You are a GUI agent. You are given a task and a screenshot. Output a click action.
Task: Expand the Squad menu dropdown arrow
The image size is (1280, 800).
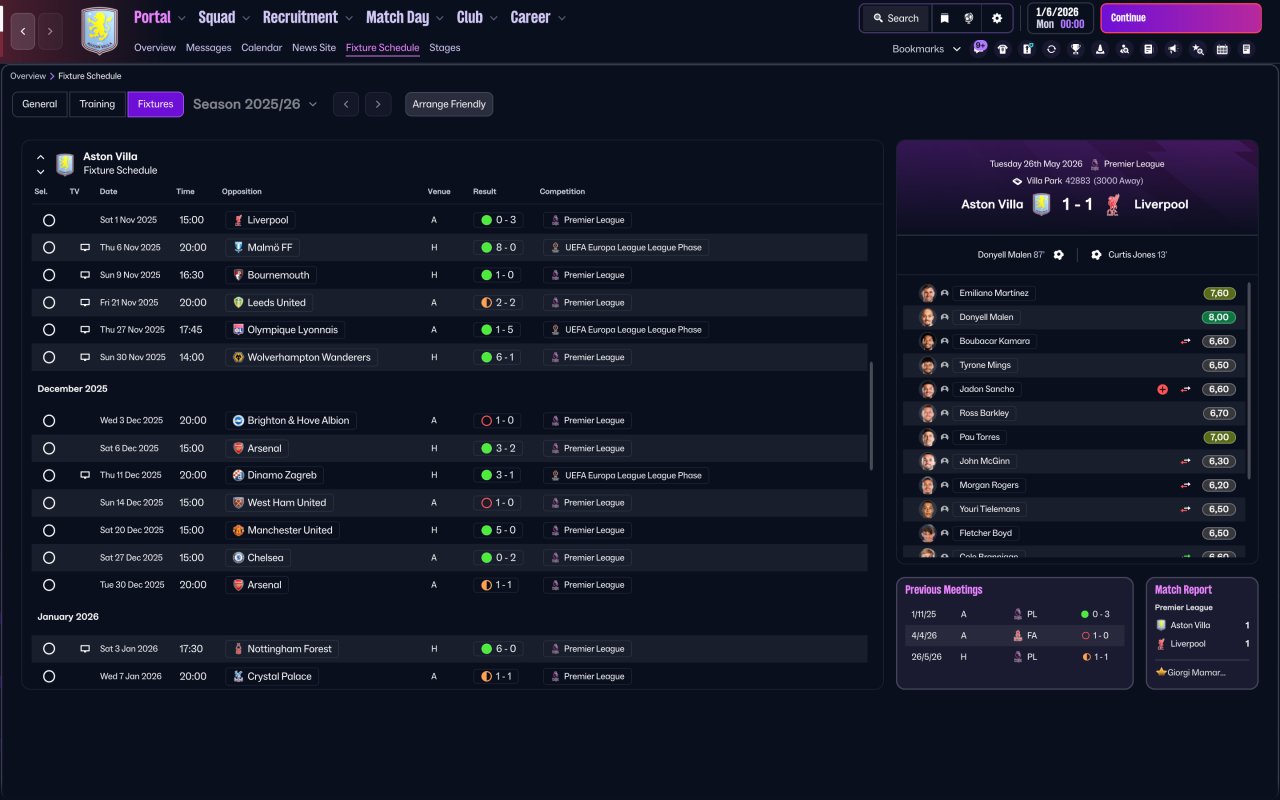[x=246, y=18]
